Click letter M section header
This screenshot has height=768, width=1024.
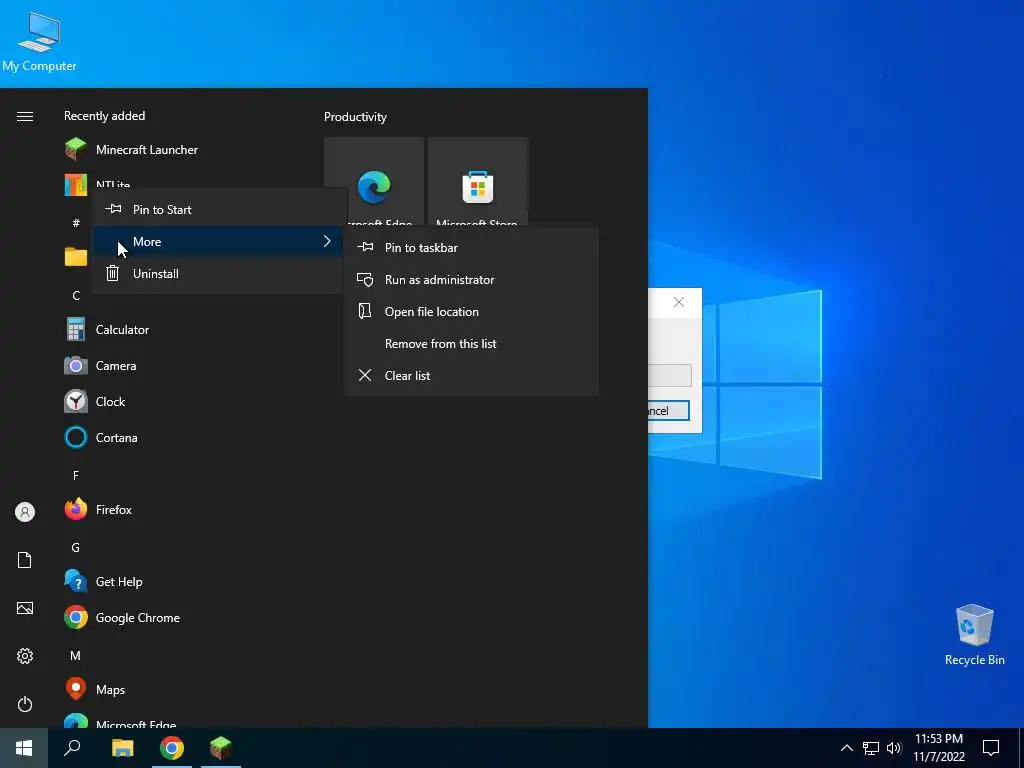76,655
